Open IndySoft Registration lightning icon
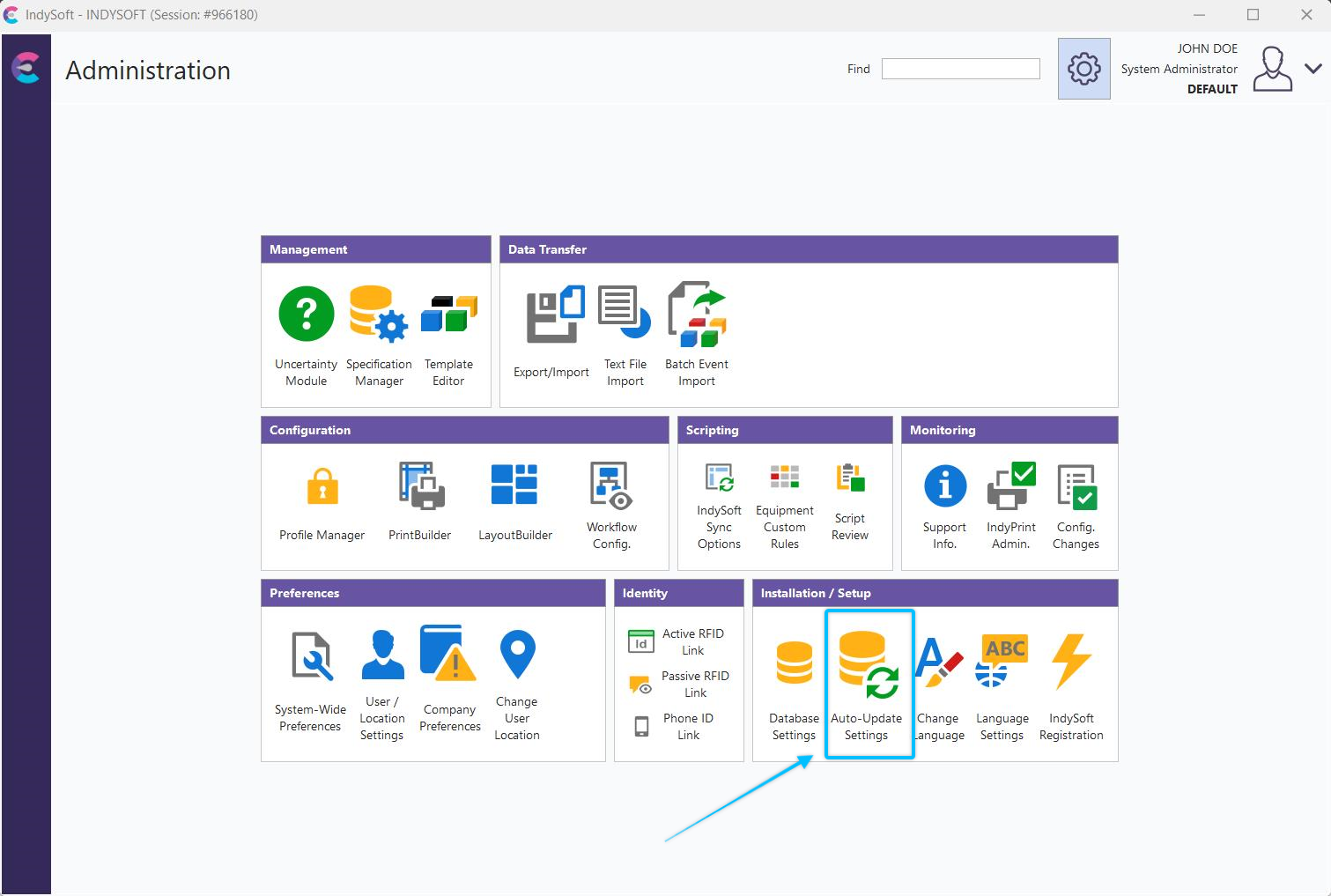 [x=1071, y=662]
